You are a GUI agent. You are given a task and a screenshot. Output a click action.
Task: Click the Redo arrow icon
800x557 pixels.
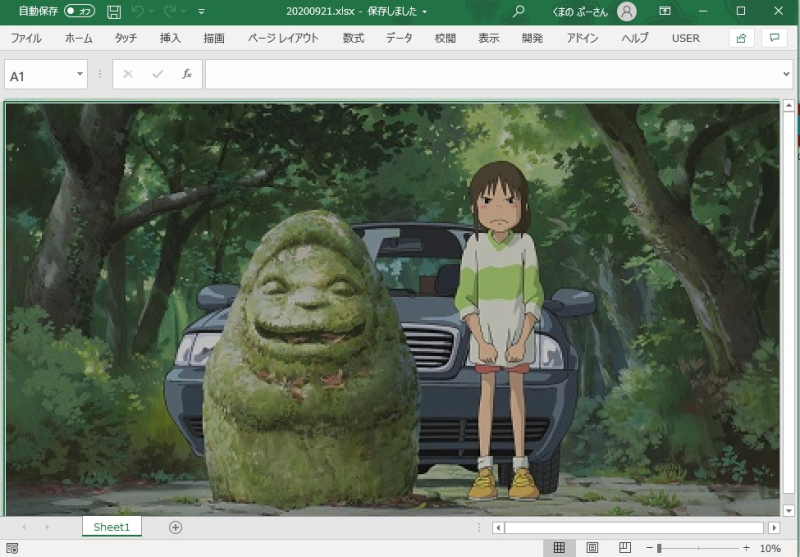(x=170, y=11)
